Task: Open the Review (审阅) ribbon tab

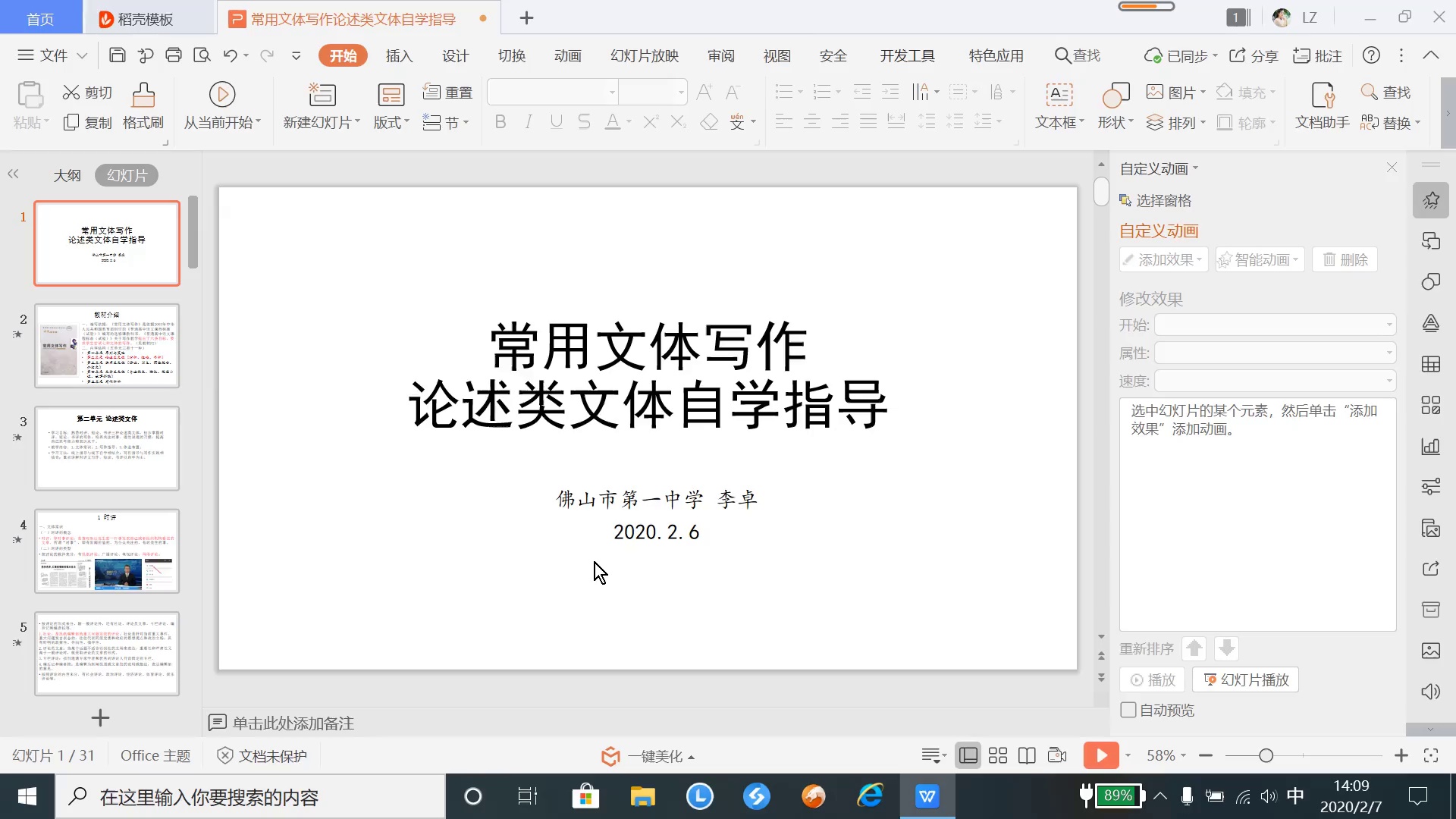Action: tap(721, 55)
